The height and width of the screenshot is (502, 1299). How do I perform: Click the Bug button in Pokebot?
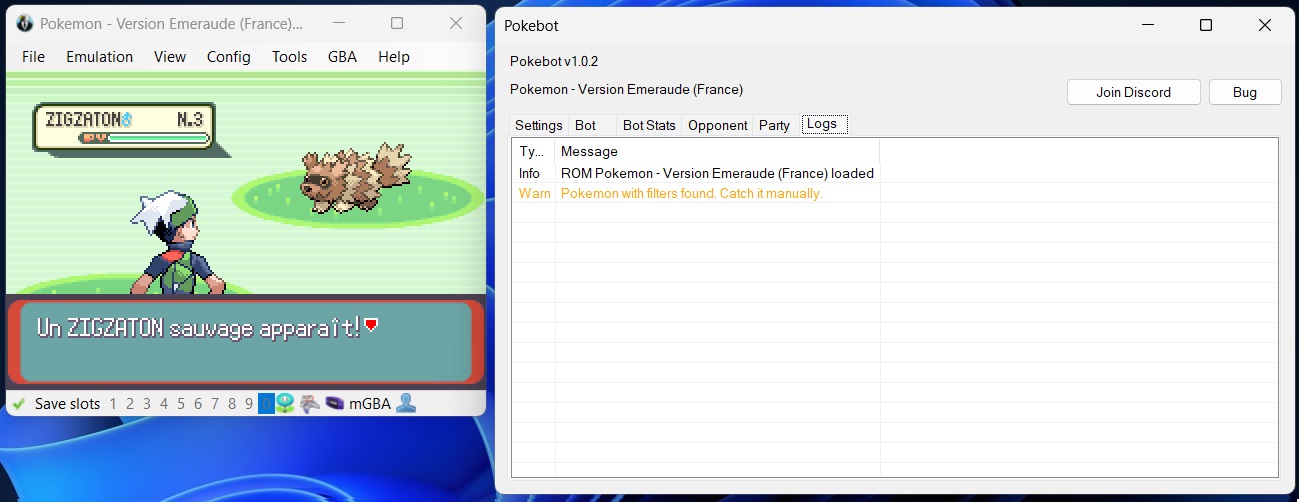pyautogui.click(x=1245, y=92)
